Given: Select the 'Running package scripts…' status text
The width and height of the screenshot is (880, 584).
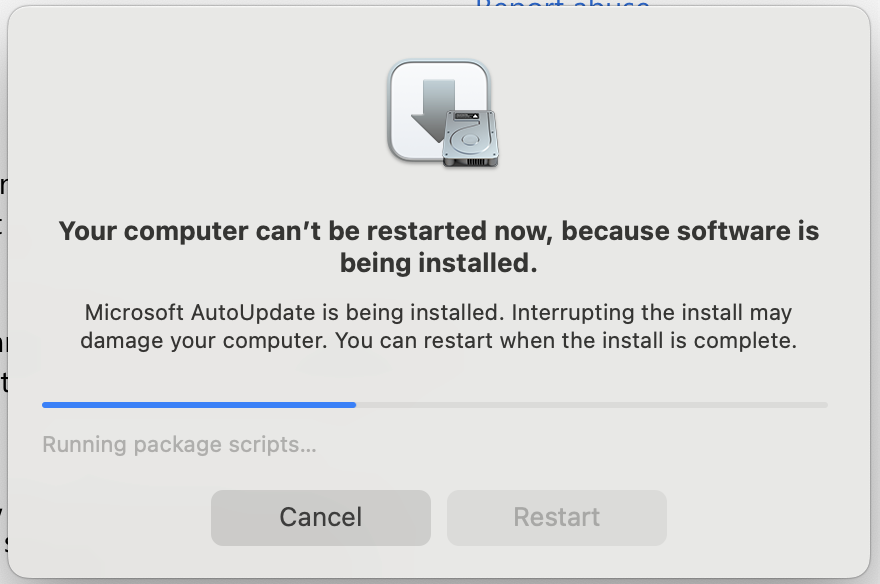Looking at the screenshot, I should [180, 444].
